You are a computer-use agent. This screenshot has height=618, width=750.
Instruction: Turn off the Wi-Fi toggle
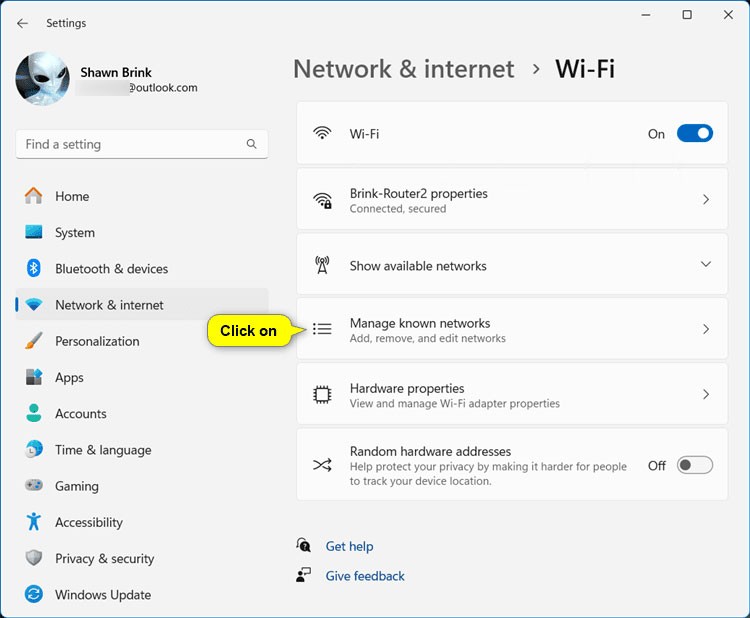coord(694,133)
